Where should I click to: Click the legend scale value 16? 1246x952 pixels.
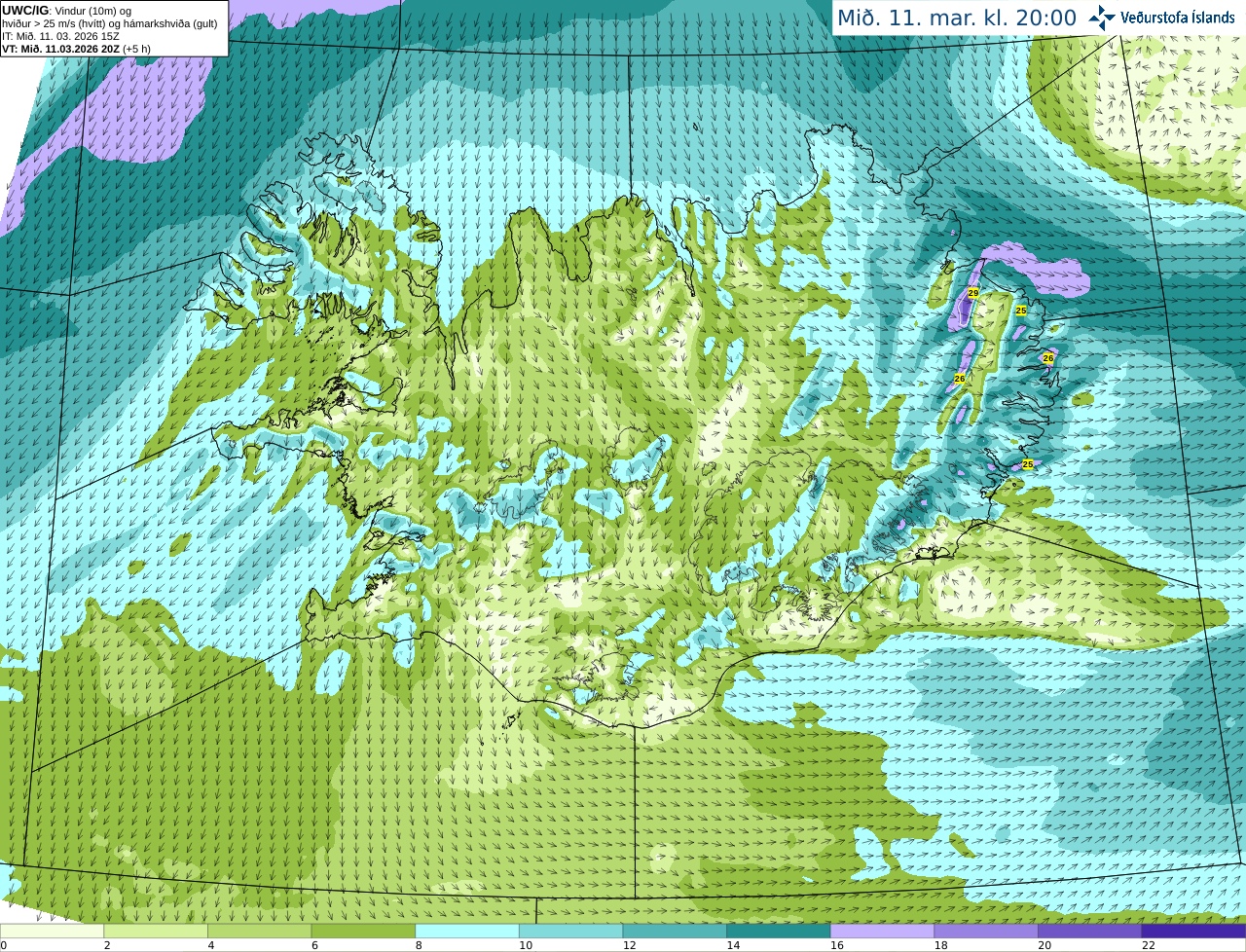[837, 945]
